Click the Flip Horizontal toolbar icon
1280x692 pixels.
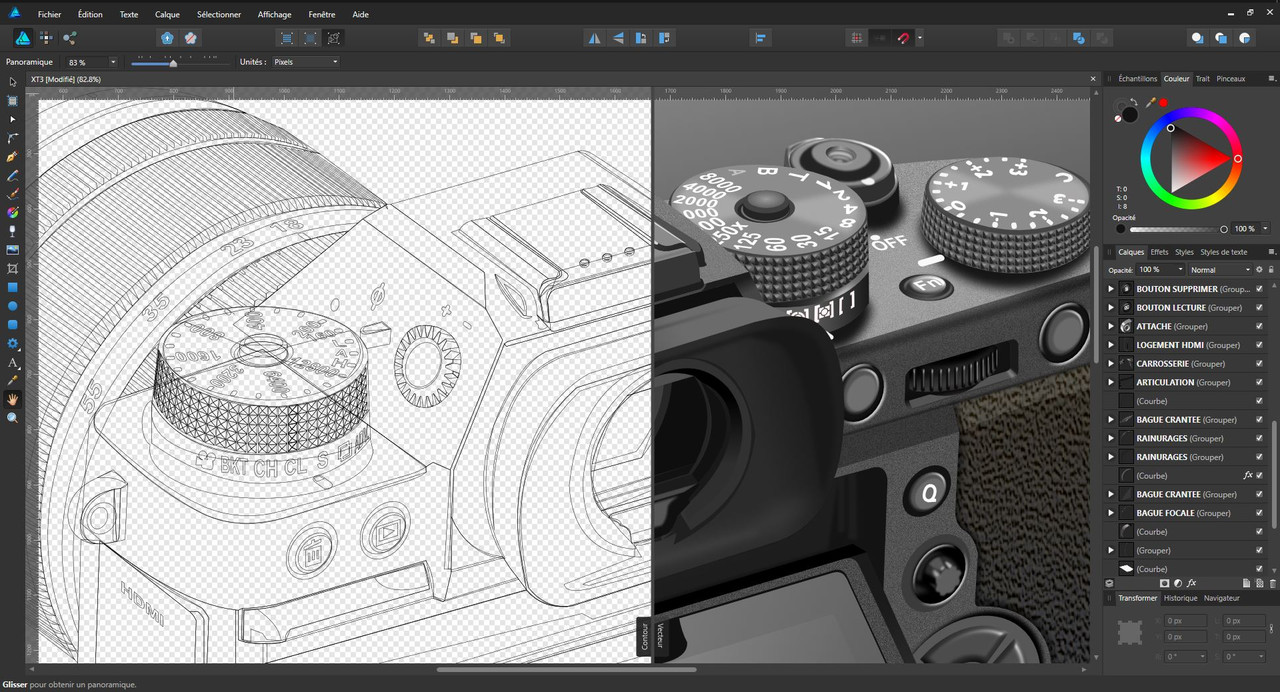(594, 38)
